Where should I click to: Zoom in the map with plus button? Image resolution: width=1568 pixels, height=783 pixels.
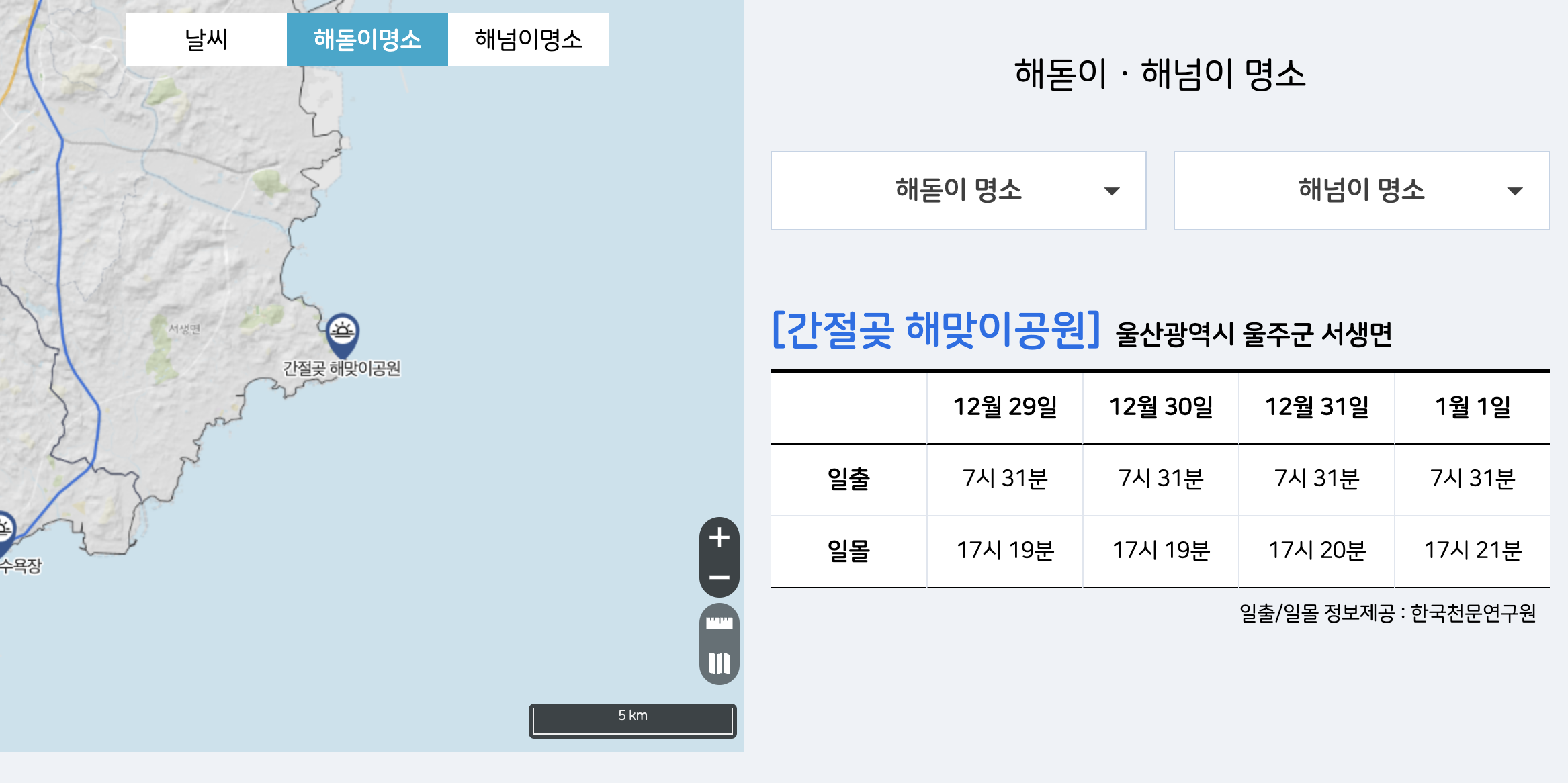[x=719, y=537]
